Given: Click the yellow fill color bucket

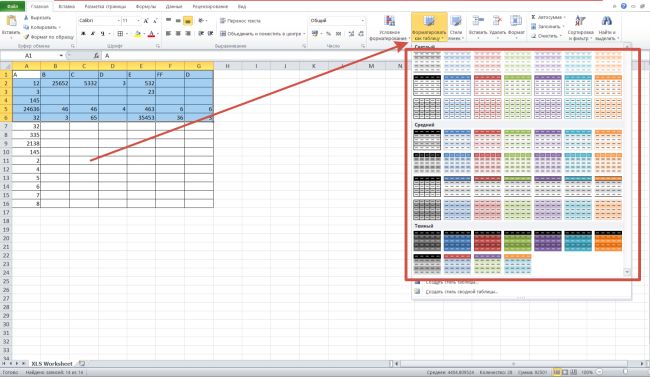Looking at the screenshot, I should (138, 34).
